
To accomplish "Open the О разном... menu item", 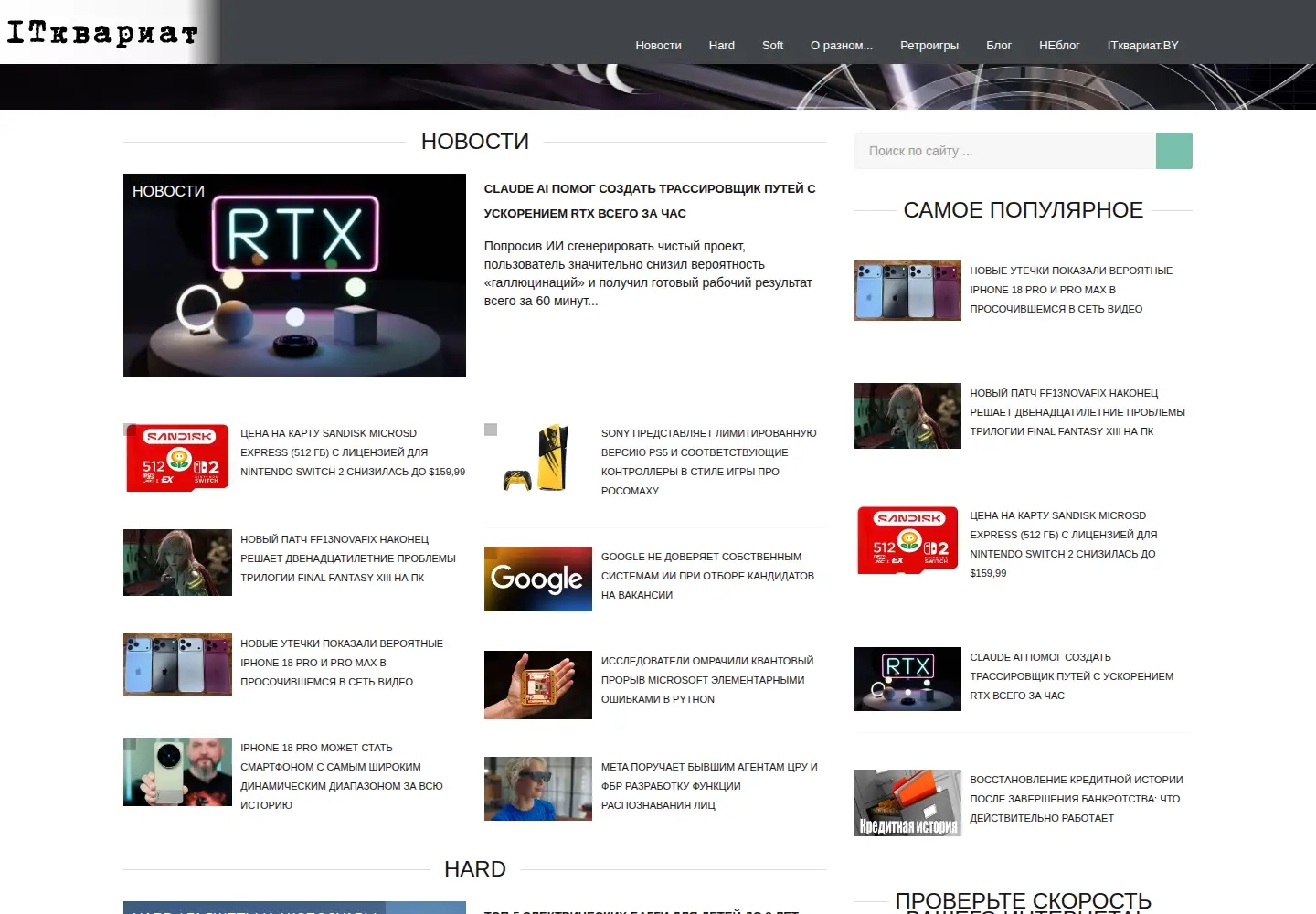I will [x=841, y=45].
